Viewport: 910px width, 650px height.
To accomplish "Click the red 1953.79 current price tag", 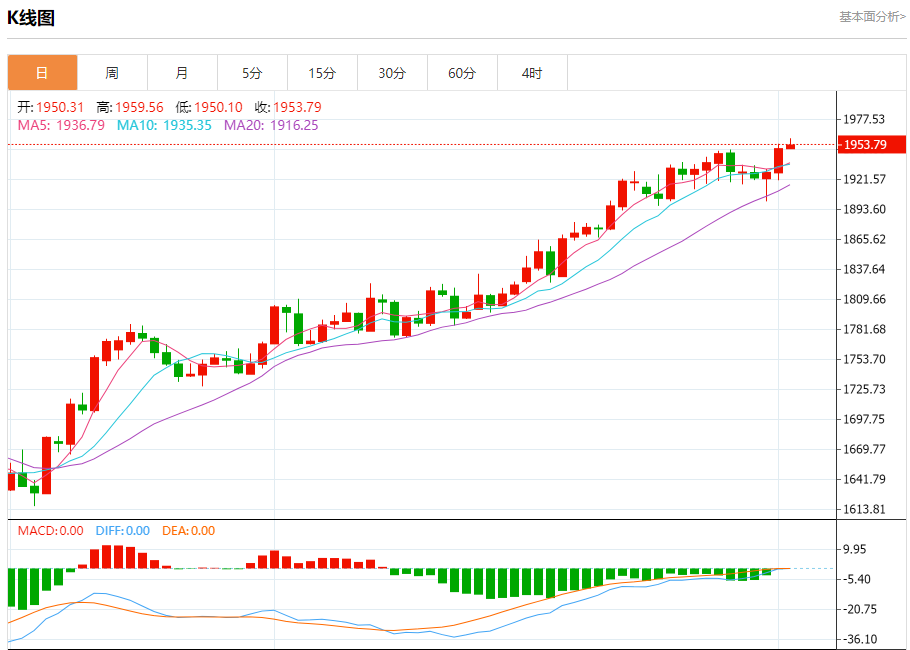I will (872, 145).
